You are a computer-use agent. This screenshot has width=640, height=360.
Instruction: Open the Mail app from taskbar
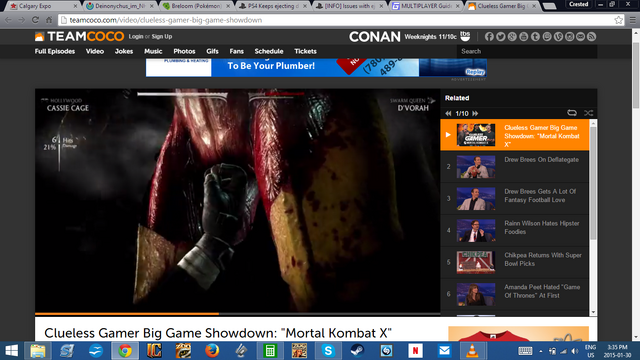click(444, 351)
